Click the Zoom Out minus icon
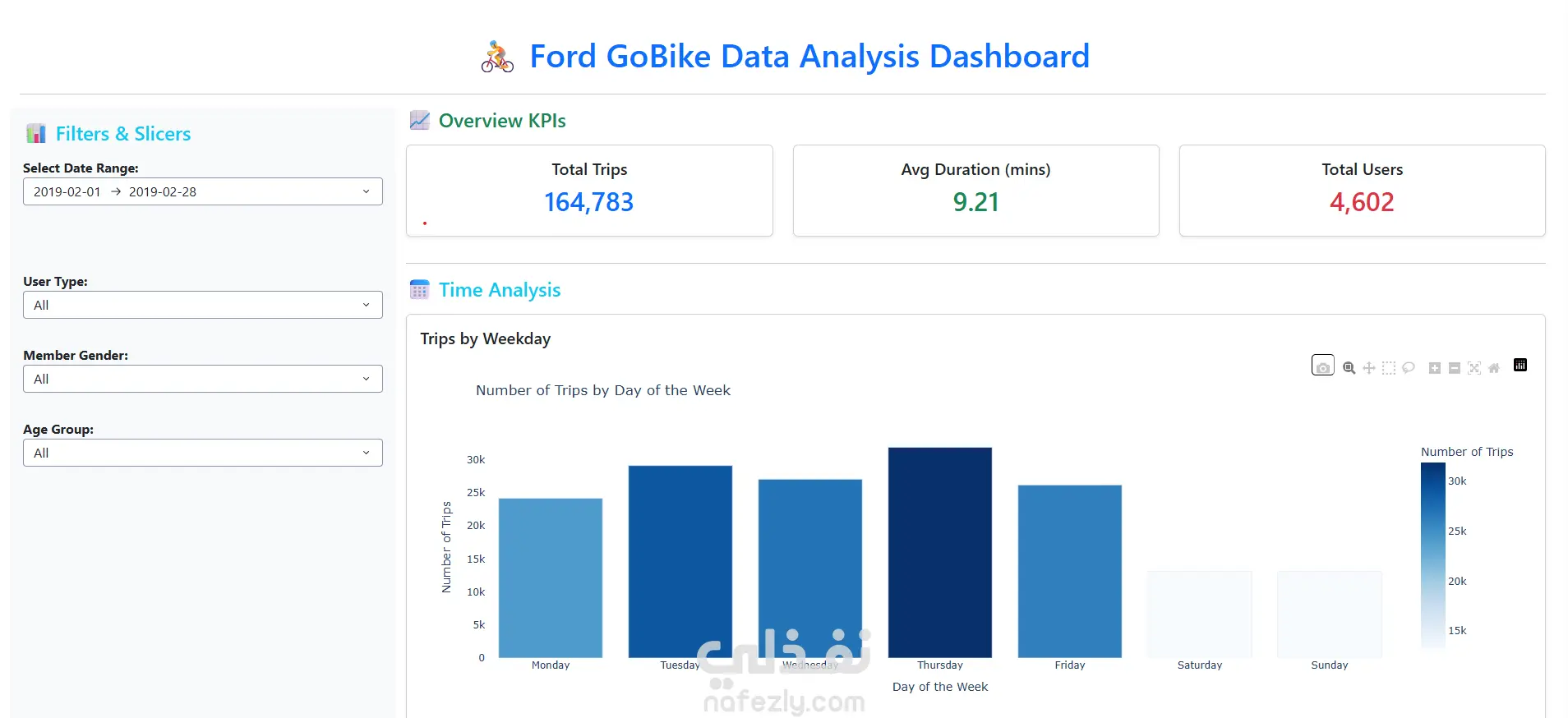Screen dimensions: 1568x718 1454,368
